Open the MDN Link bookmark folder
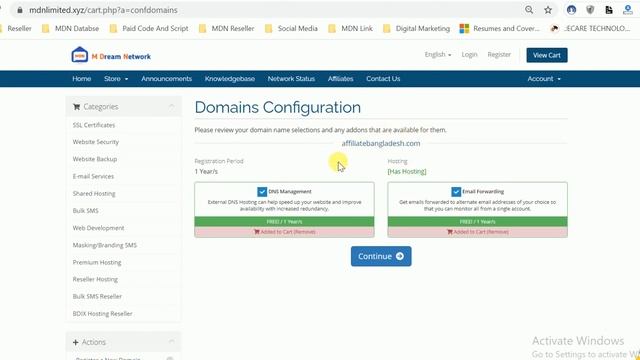 [351, 28]
